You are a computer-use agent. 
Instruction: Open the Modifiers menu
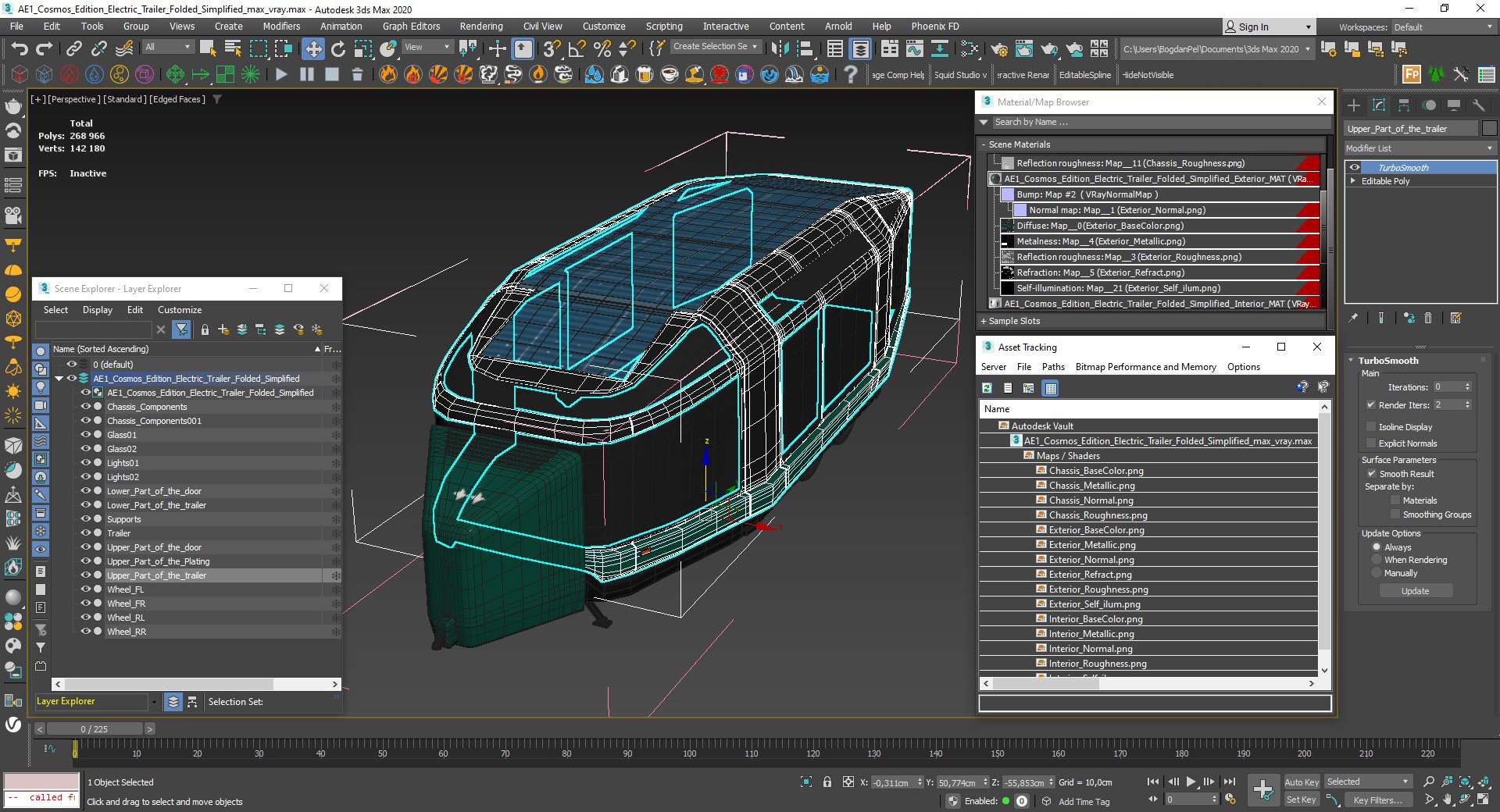(281, 27)
